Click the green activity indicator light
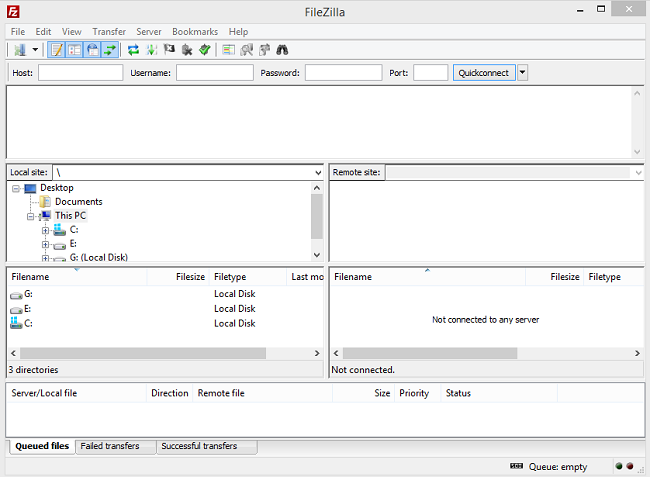Screen dimensions: 650x477 click(619, 466)
